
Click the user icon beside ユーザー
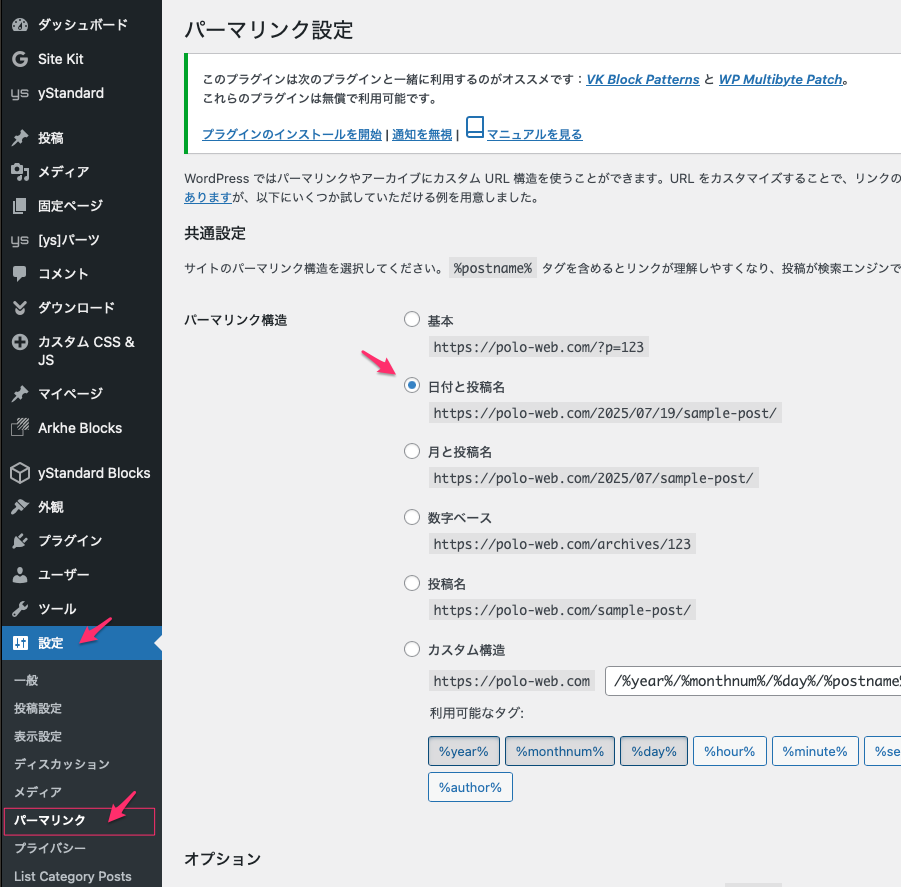[x=19, y=575]
